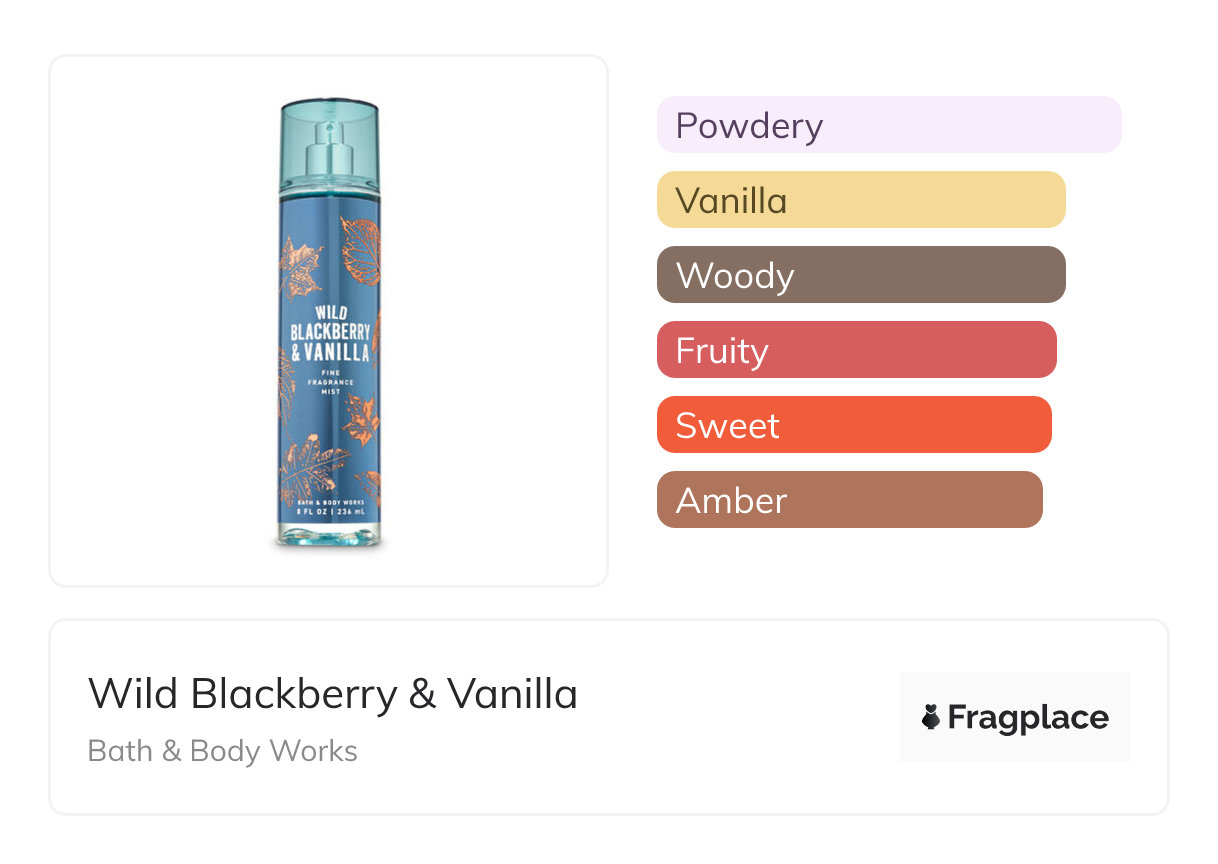Click the Fragplace logo icon
The width and height of the screenshot is (1218, 864).
pyautogui.click(x=931, y=717)
